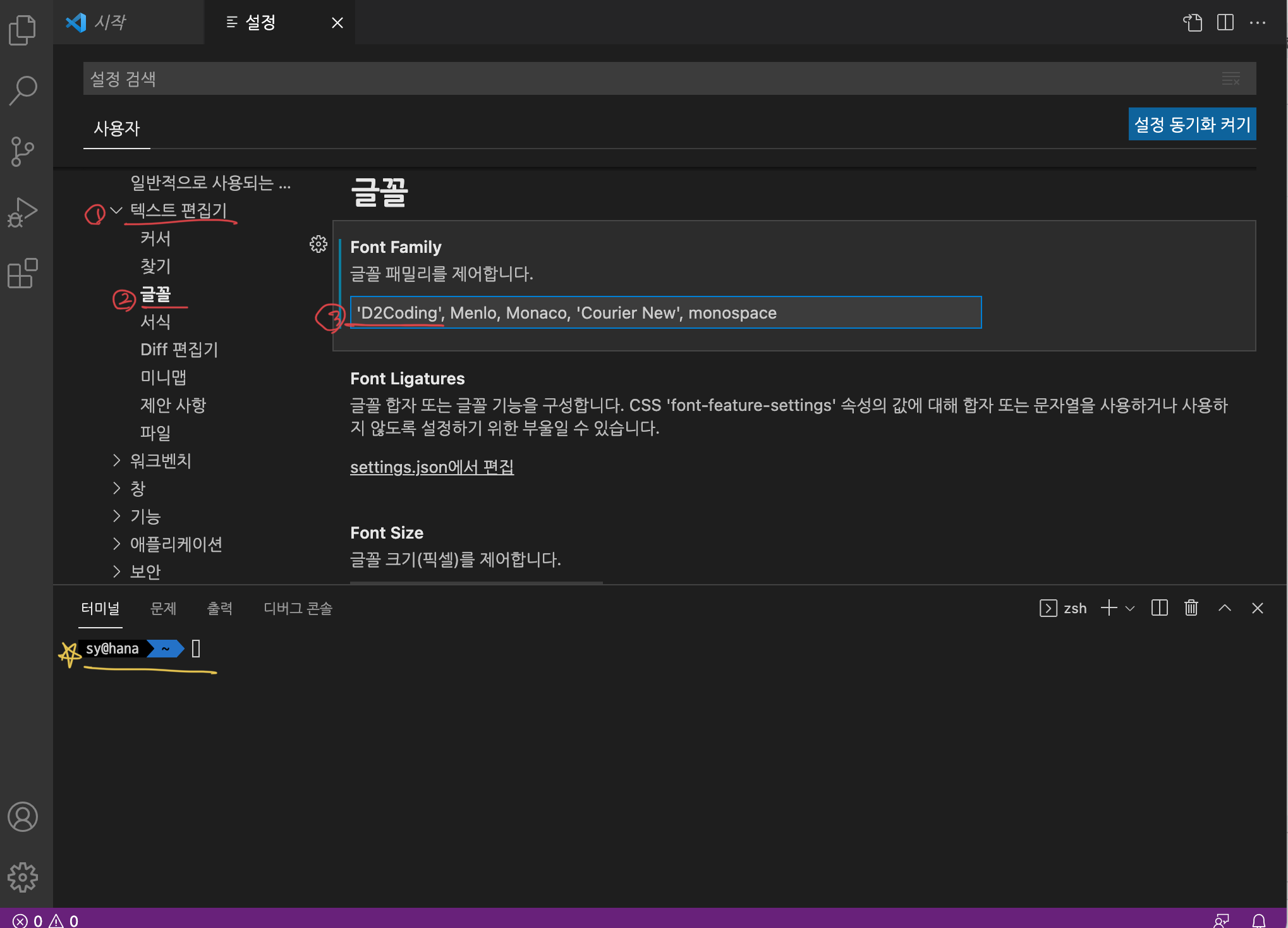Select Diff 편집기 in settings tree
The width and height of the screenshot is (1288, 928).
(179, 350)
